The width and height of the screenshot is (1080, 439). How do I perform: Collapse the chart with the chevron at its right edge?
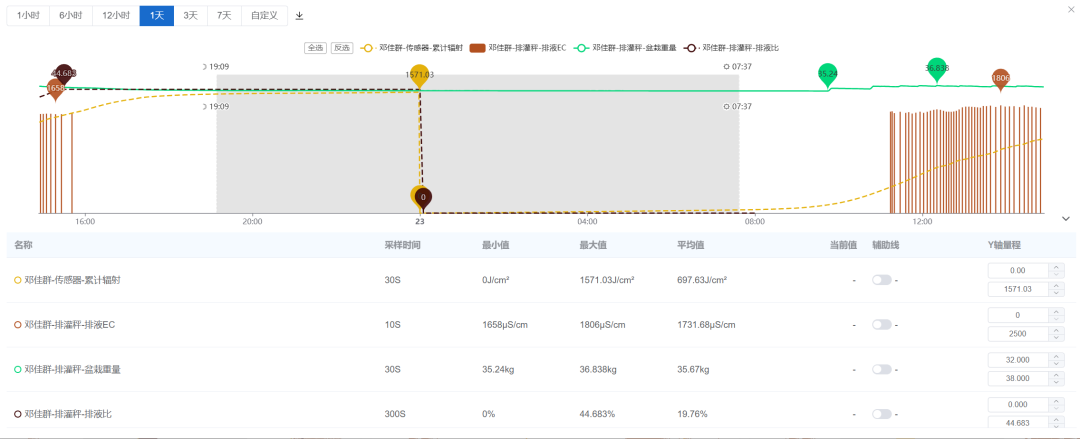(x=1066, y=219)
